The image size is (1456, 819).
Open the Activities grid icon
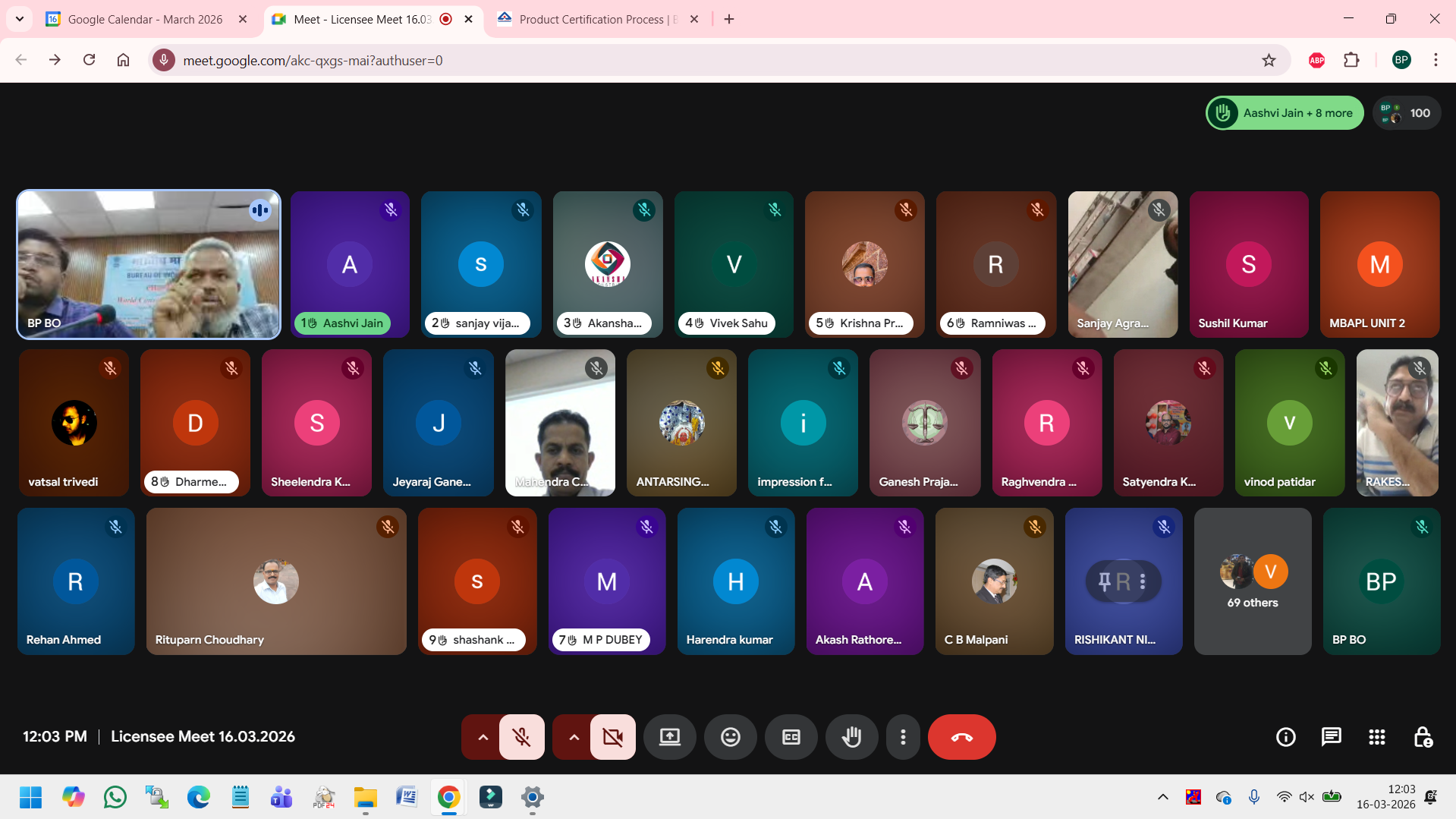click(x=1376, y=736)
